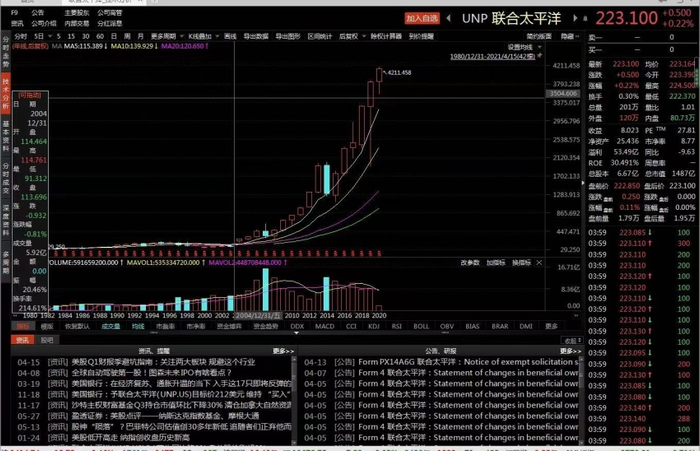Click 导出数据 export data
Image resolution: width=700 pixels, height=451 pixels.
256,36
